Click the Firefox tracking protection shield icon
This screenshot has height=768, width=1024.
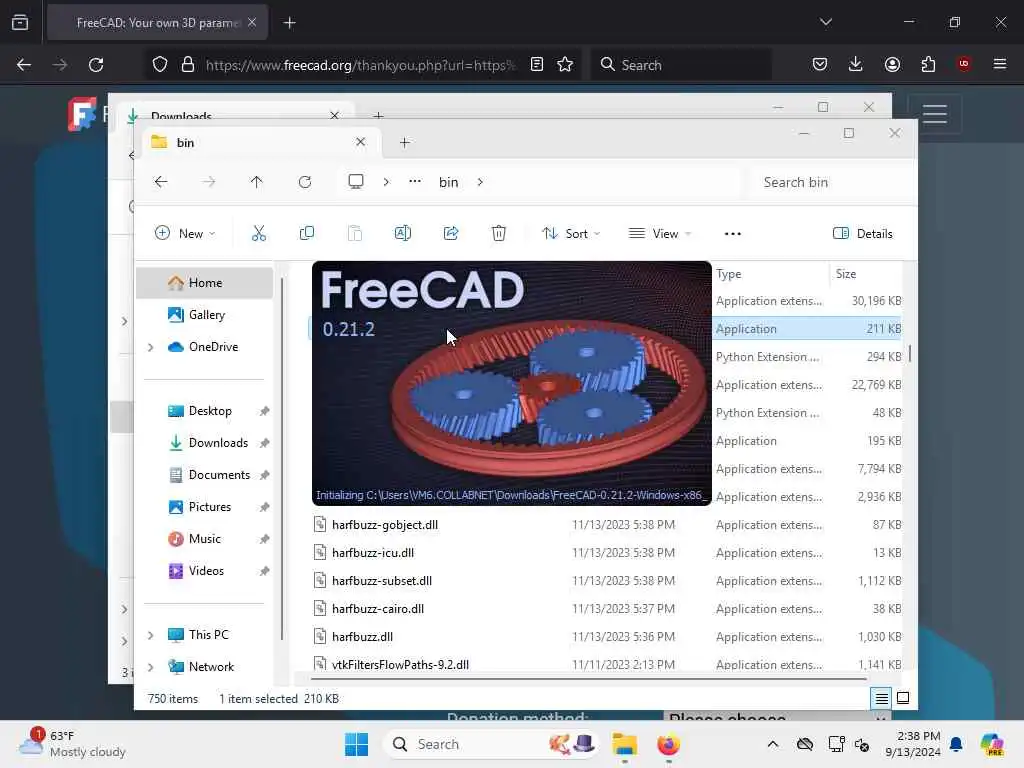[159, 65]
